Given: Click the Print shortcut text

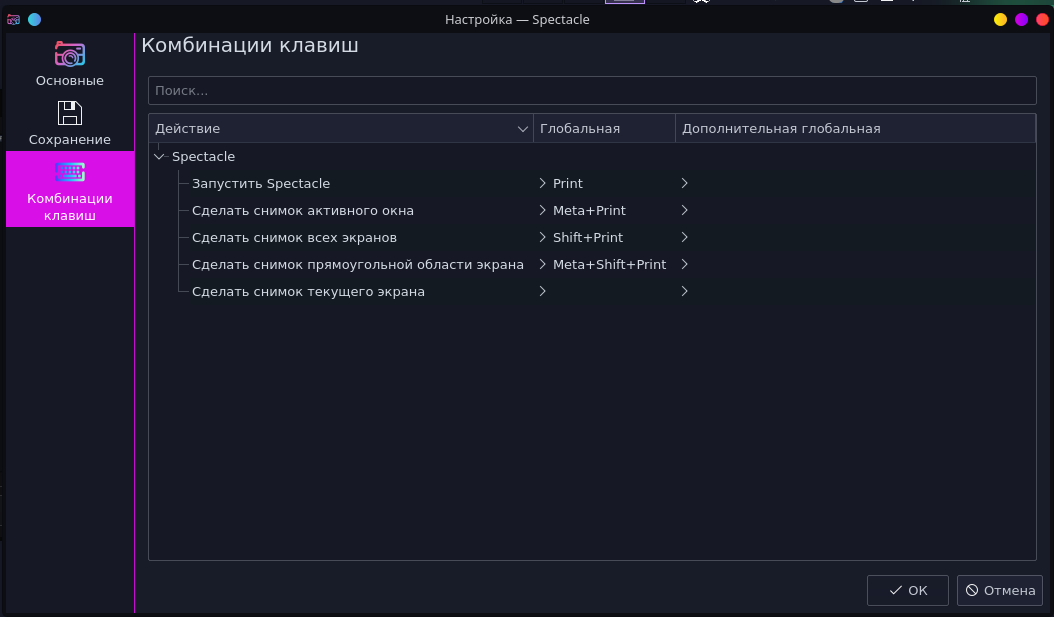Looking at the screenshot, I should click(x=567, y=183).
